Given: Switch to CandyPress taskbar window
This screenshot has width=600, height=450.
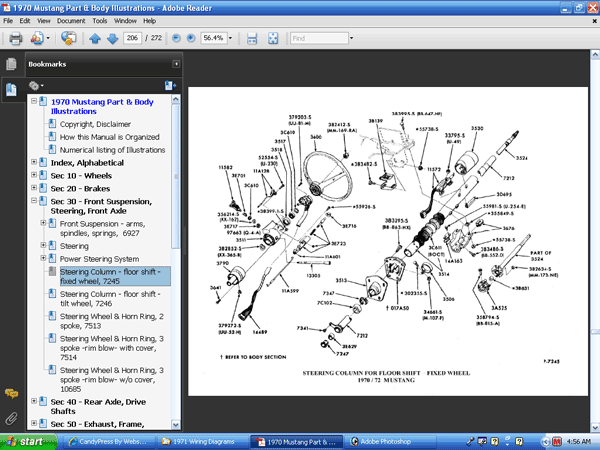Looking at the screenshot, I should [108, 442].
